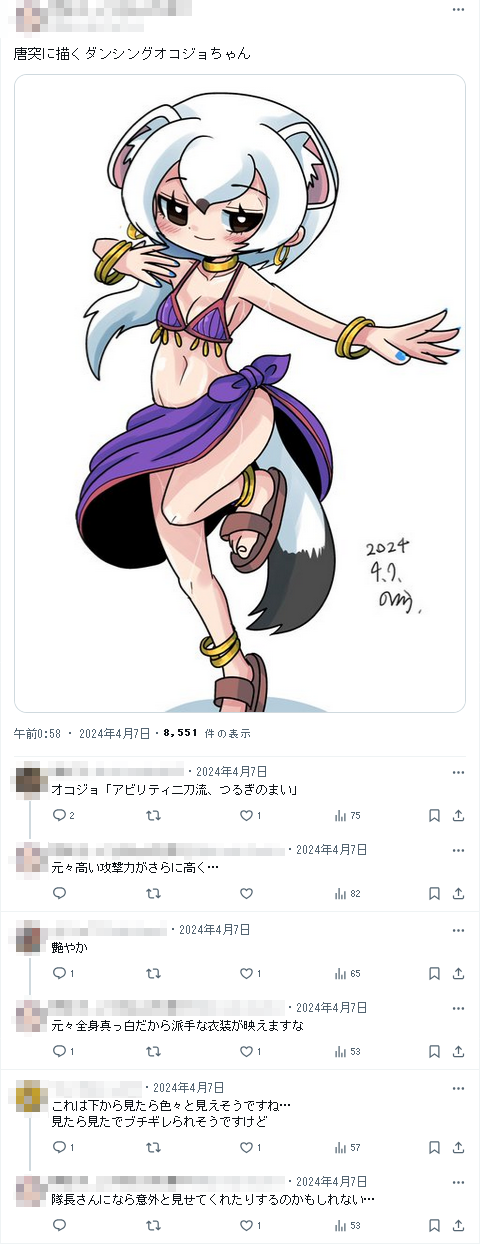
Task: Open the dancing character illustration
Action: (240, 393)
